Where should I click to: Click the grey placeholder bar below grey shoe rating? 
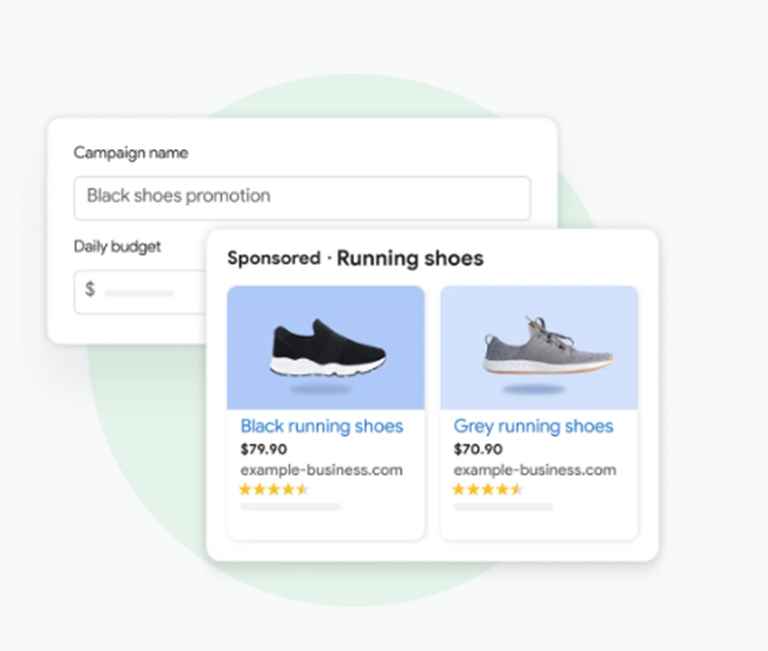(503, 507)
